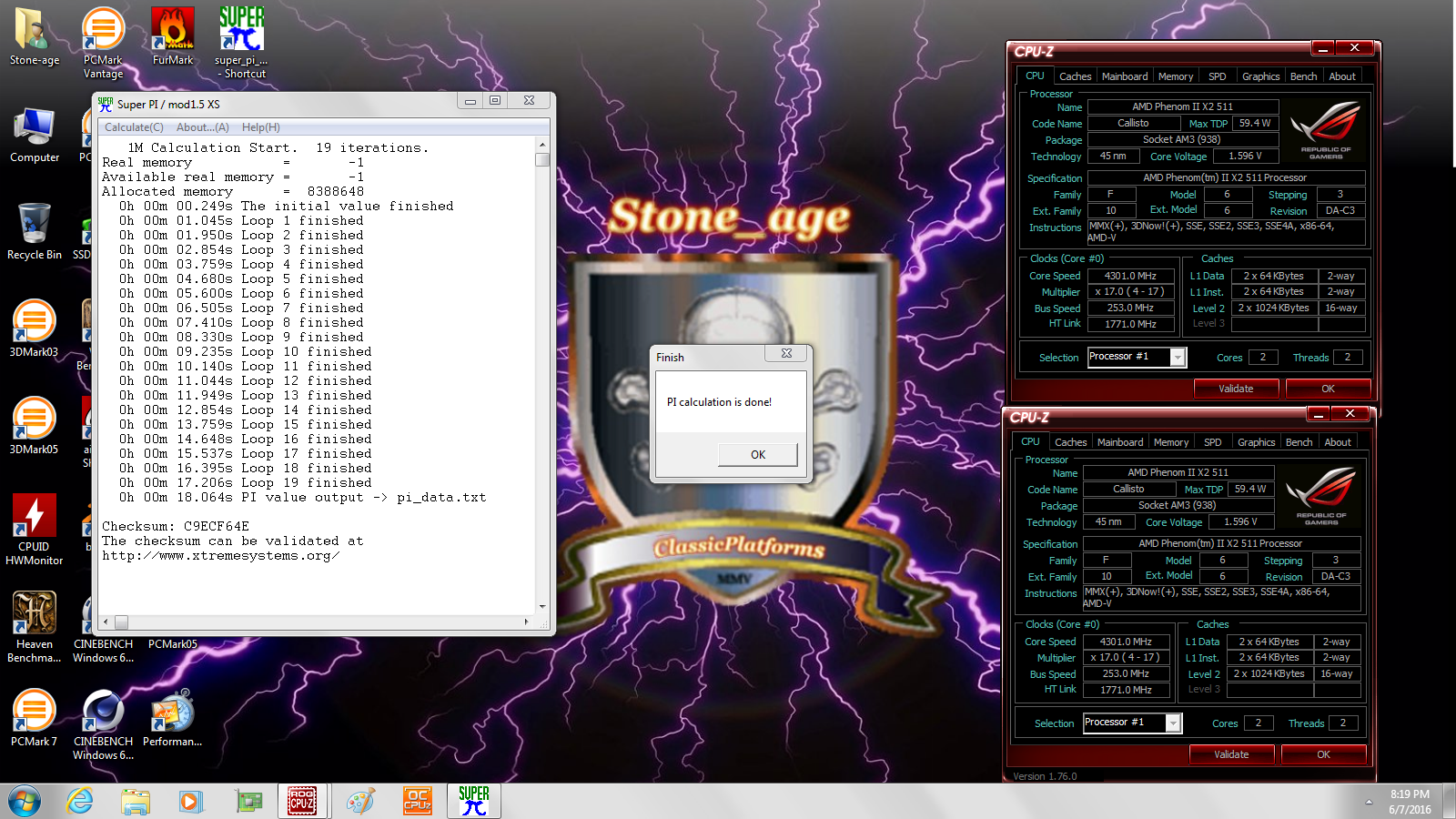Image resolution: width=1456 pixels, height=819 pixels.
Task: Click Validate in upper CPU-Z
Action: tap(1236, 389)
